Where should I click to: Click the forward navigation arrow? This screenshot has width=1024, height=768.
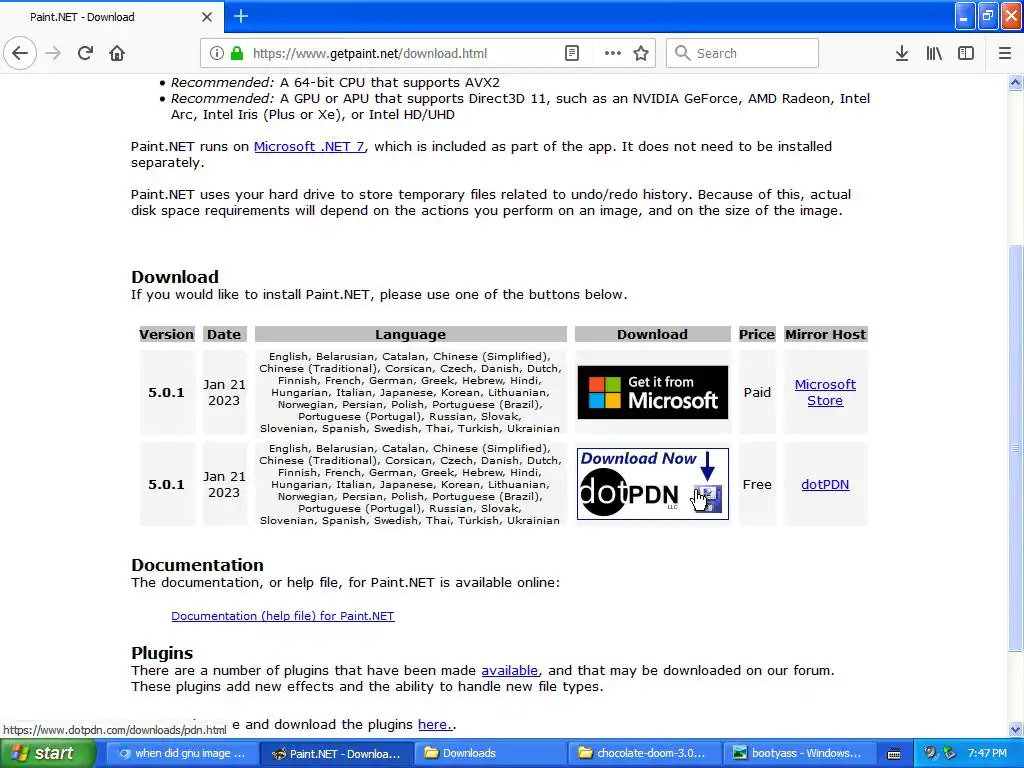(x=54, y=53)
